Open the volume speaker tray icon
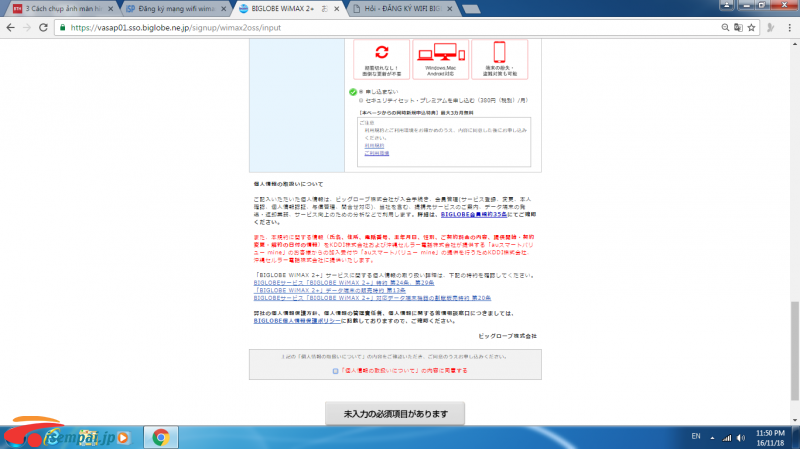 pyautogui.click(x=741, y=437)
